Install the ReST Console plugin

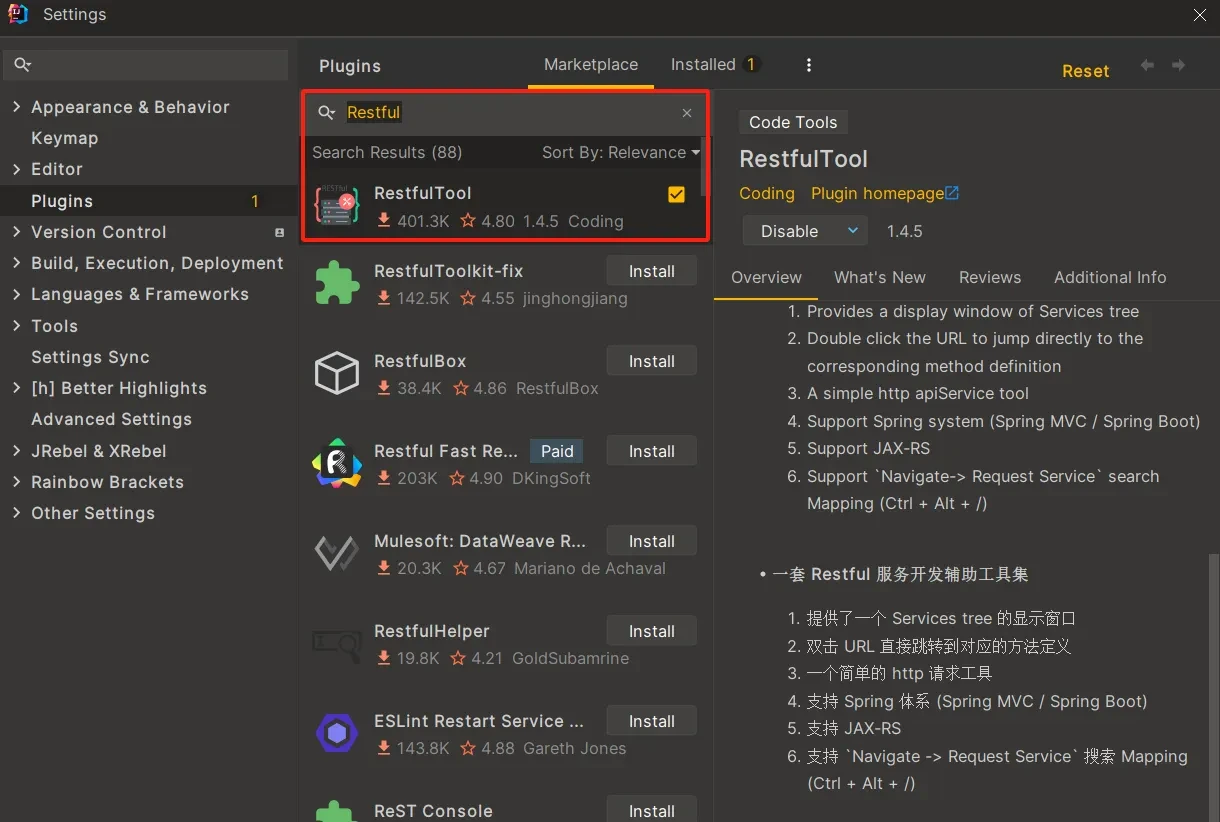[x=652, y=810]
